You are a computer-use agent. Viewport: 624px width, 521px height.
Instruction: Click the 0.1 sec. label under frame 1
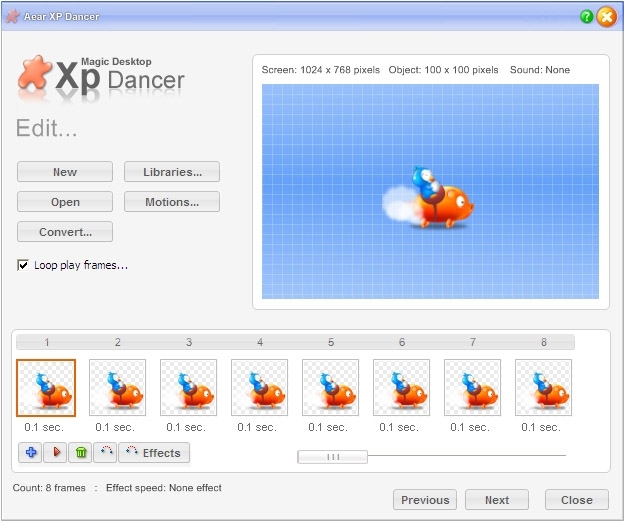pyautogui.click(x=44, y=427)
